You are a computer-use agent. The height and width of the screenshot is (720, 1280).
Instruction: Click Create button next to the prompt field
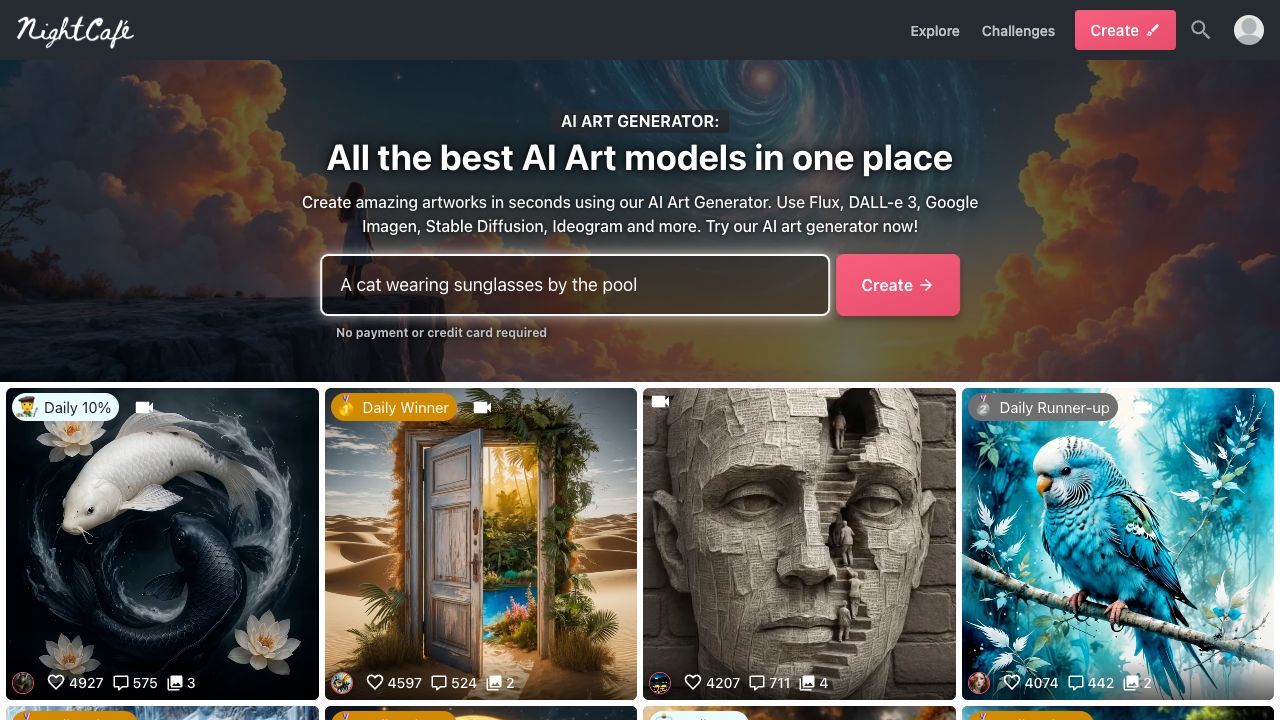[x=898, y=285]
